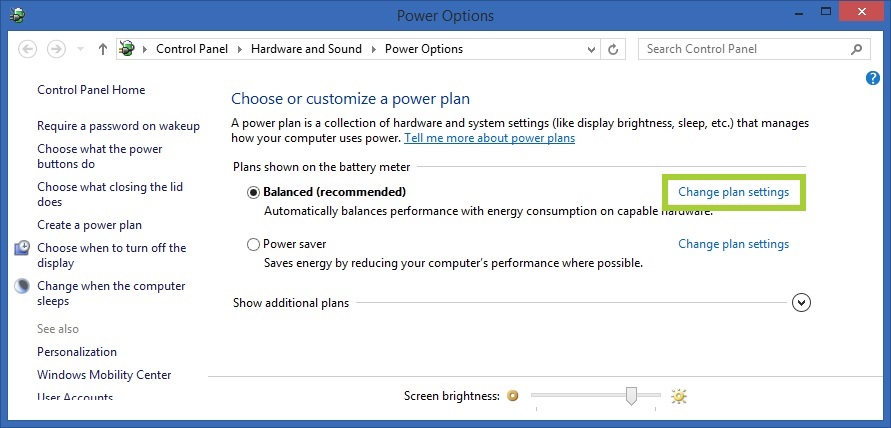Click the Forward navigation arrow
891x428 pixels.
[x=58, y=49]
